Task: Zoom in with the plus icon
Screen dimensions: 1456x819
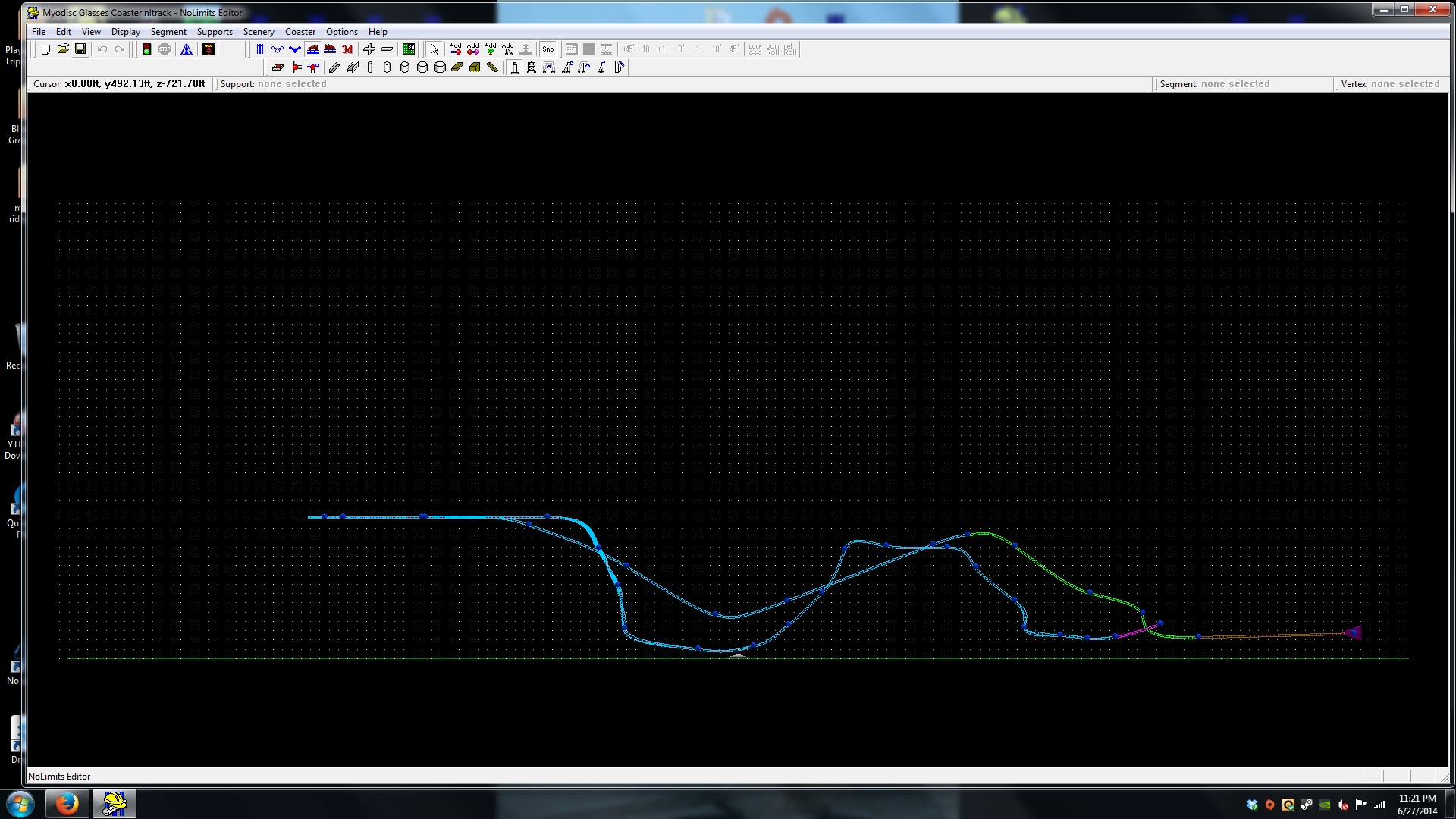Action: [369, 49]
